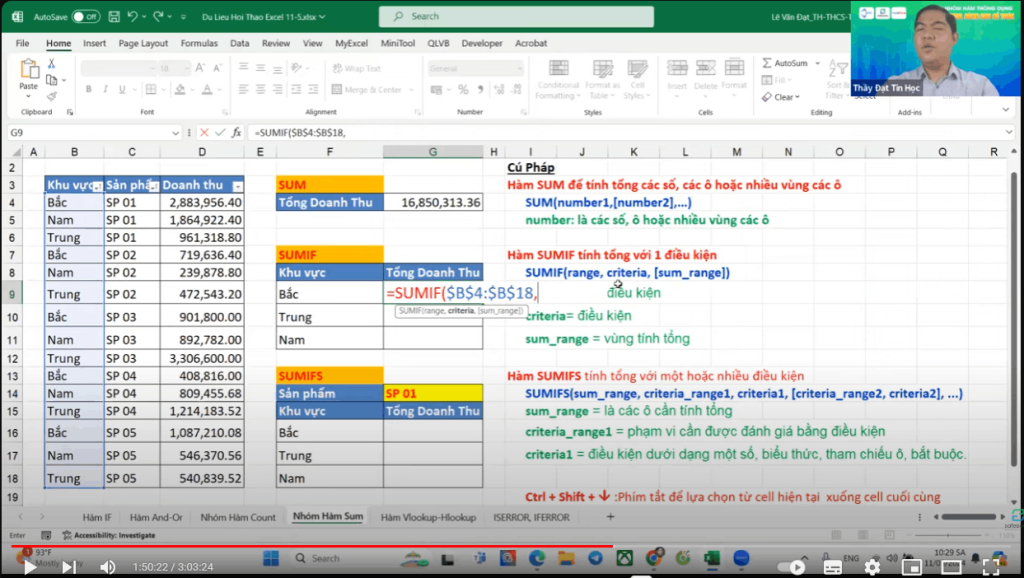
Task: Open the Doanh thu filter dropdown
Action: pos(238,187)
